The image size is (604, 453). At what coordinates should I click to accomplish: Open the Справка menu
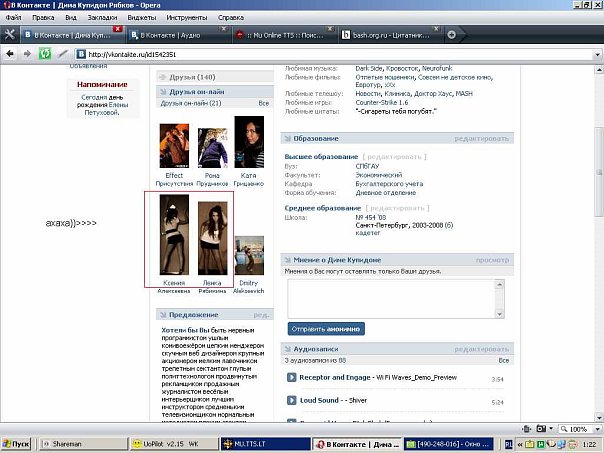pyautogui.click(x=231, y=17)
